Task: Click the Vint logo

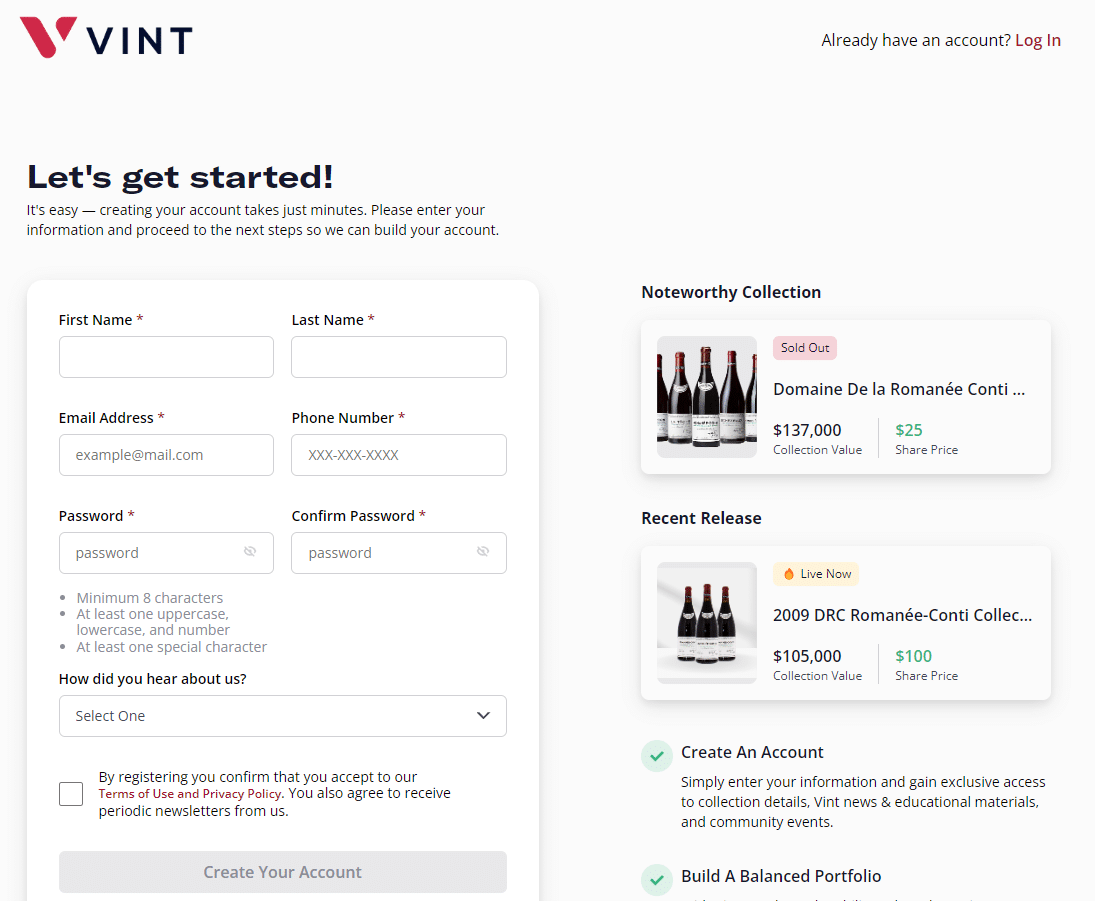Action: pos(104,37)
